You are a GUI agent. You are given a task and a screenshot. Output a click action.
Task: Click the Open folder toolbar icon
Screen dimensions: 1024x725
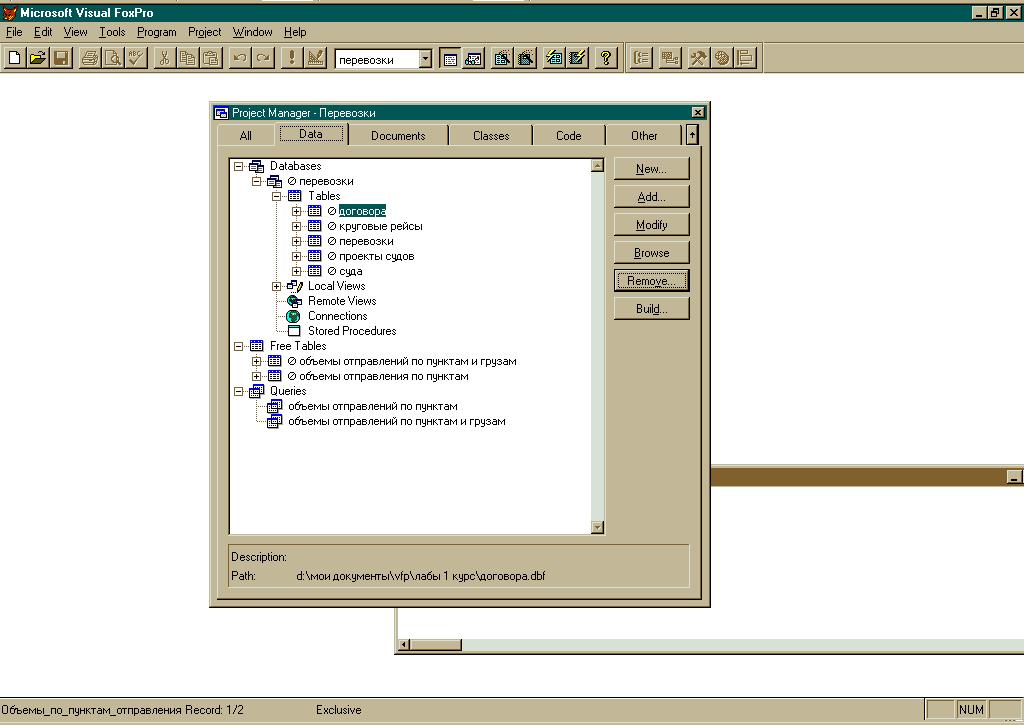[38, 58]
